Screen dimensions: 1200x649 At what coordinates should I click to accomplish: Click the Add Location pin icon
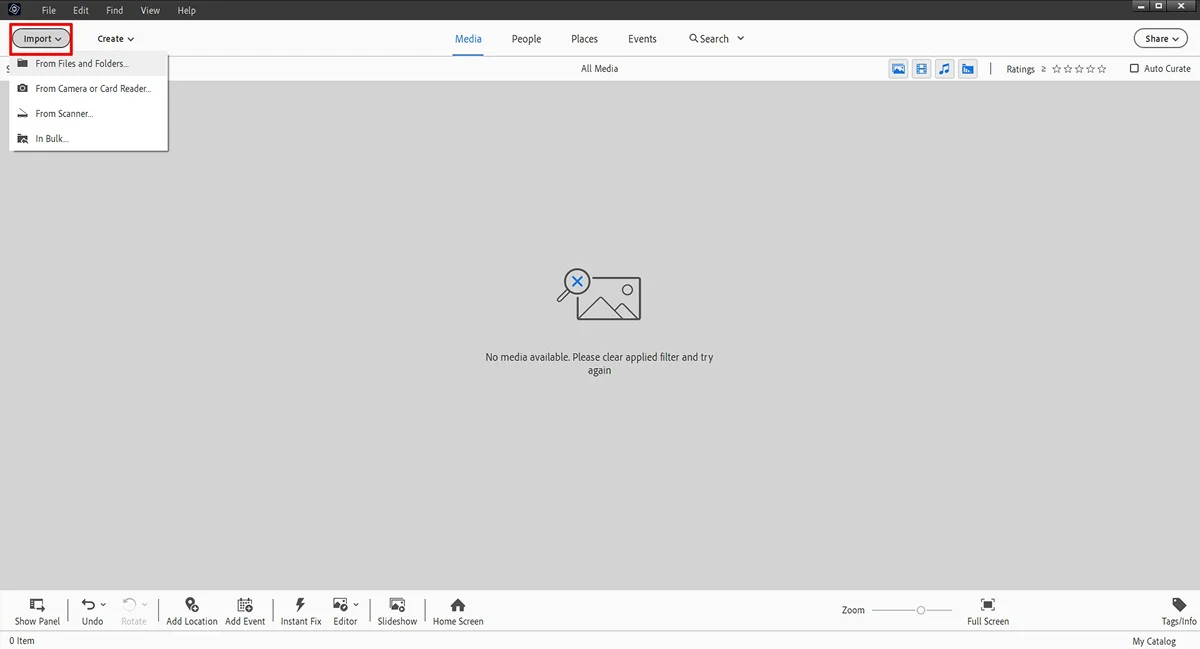click(191, 606)
